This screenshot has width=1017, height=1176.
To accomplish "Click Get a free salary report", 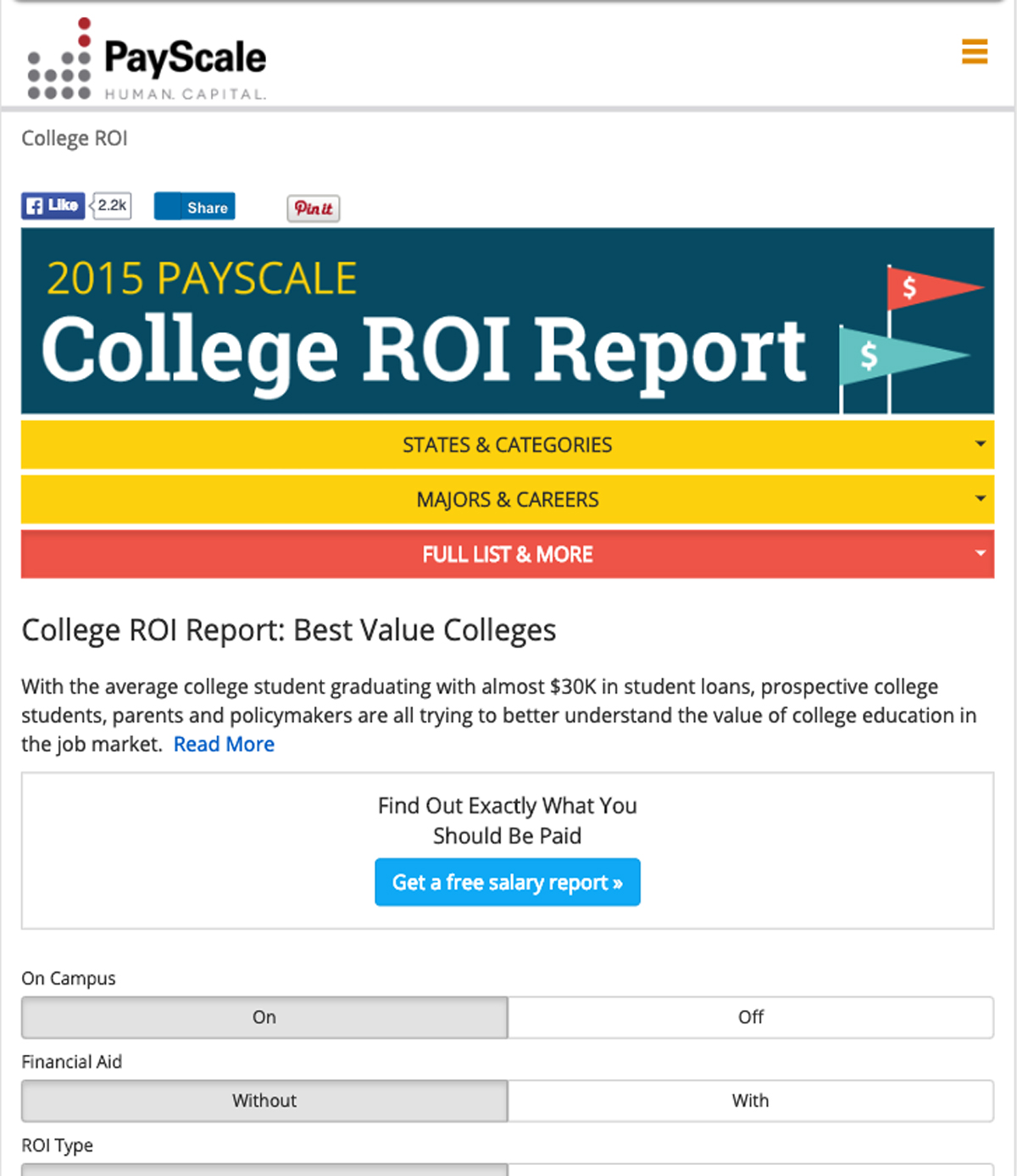I will (508, 882).
